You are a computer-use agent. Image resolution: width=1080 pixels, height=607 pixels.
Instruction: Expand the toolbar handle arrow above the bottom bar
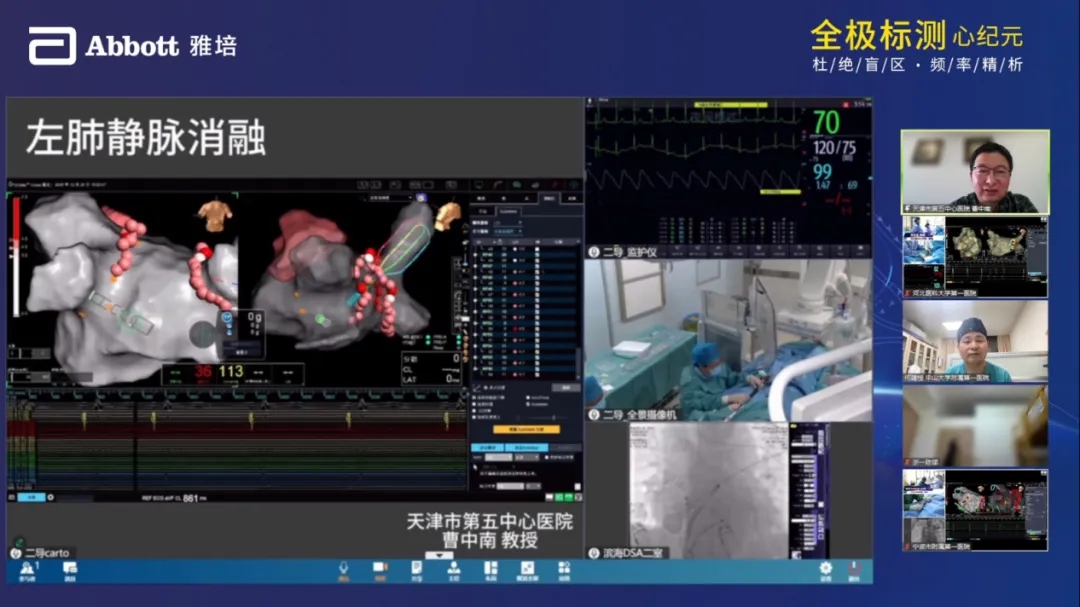tap(433, 555)
